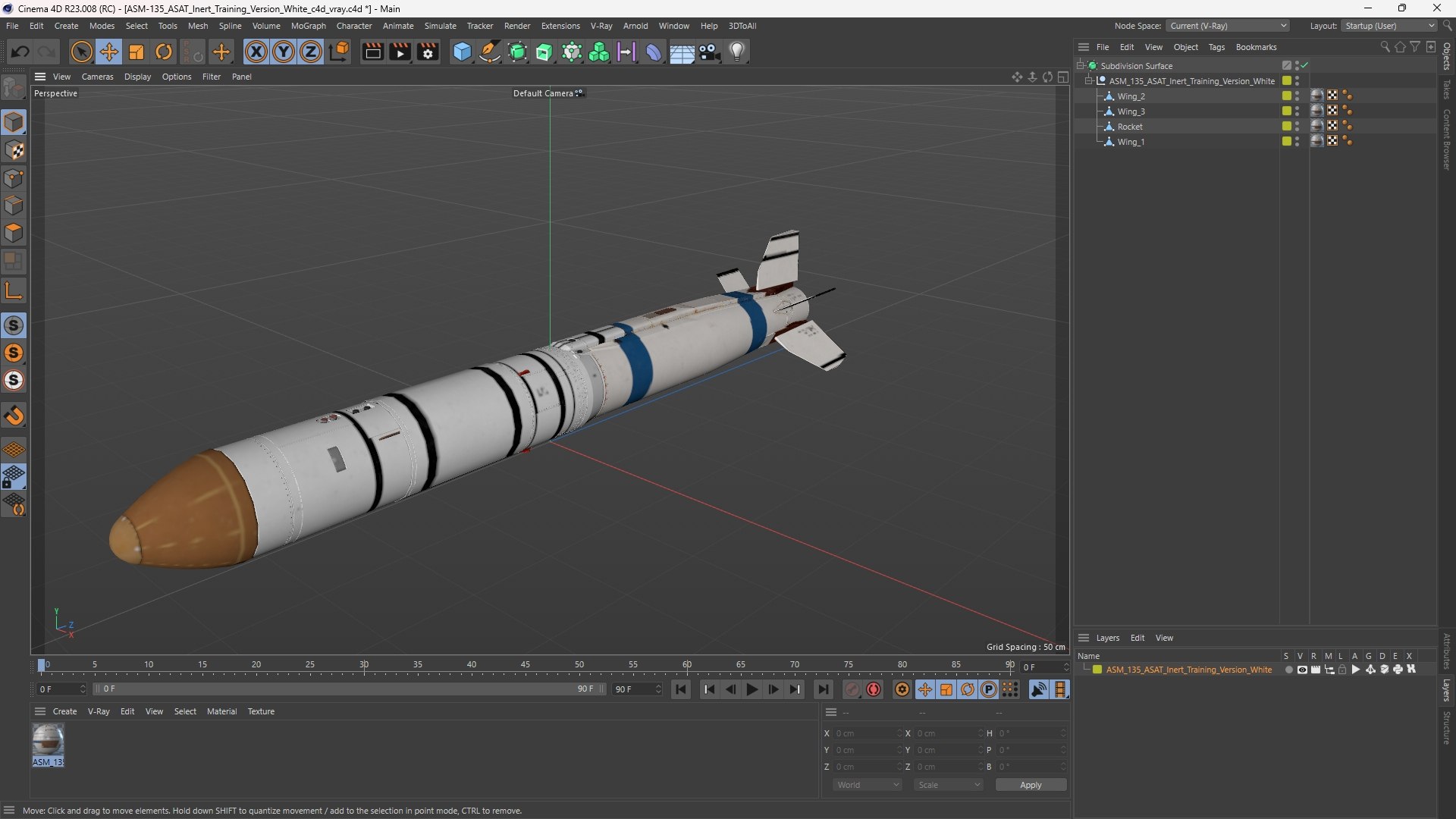The height and width of the screenshot is (819, 1456).
Task: Toggle Y axis lock
Action: (284, 52)
